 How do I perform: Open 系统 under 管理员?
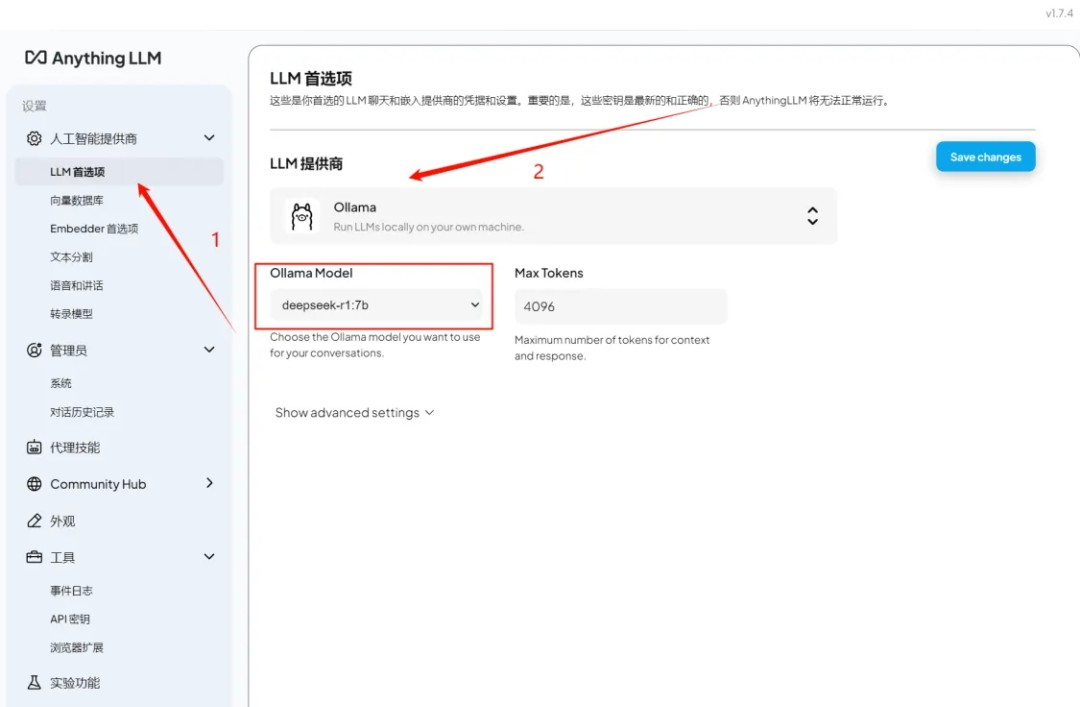coord(61,383)
